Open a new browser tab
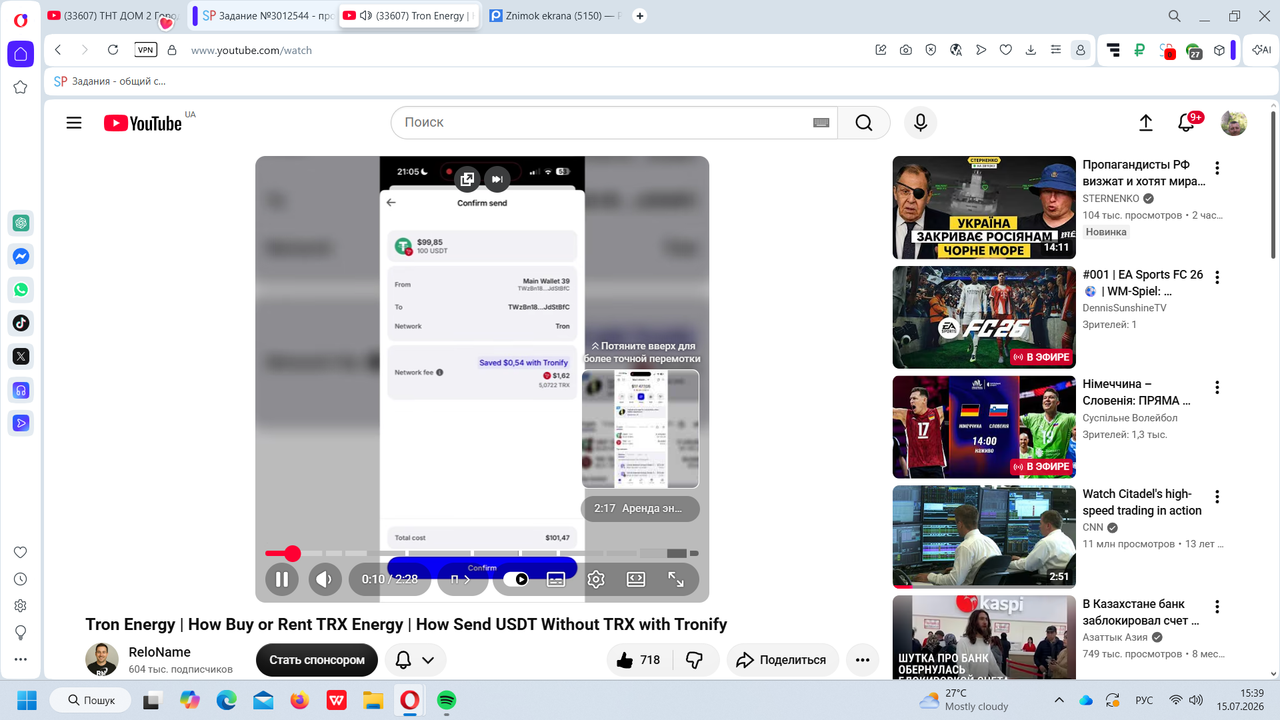This screenshot has height=720, width=1280. tap(640, 16)
